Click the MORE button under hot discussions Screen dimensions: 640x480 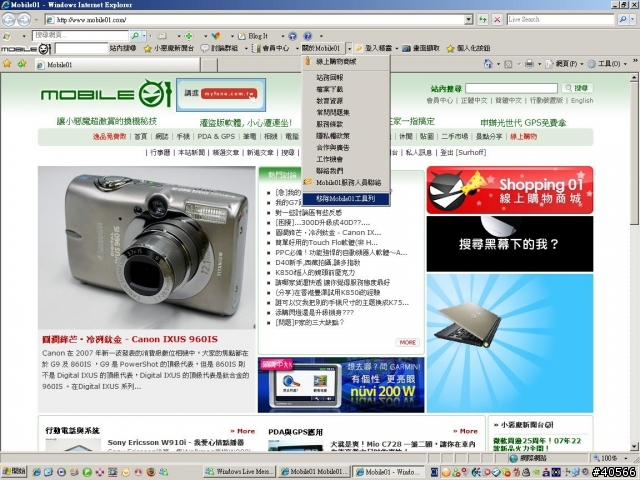(x=407, y=342)
